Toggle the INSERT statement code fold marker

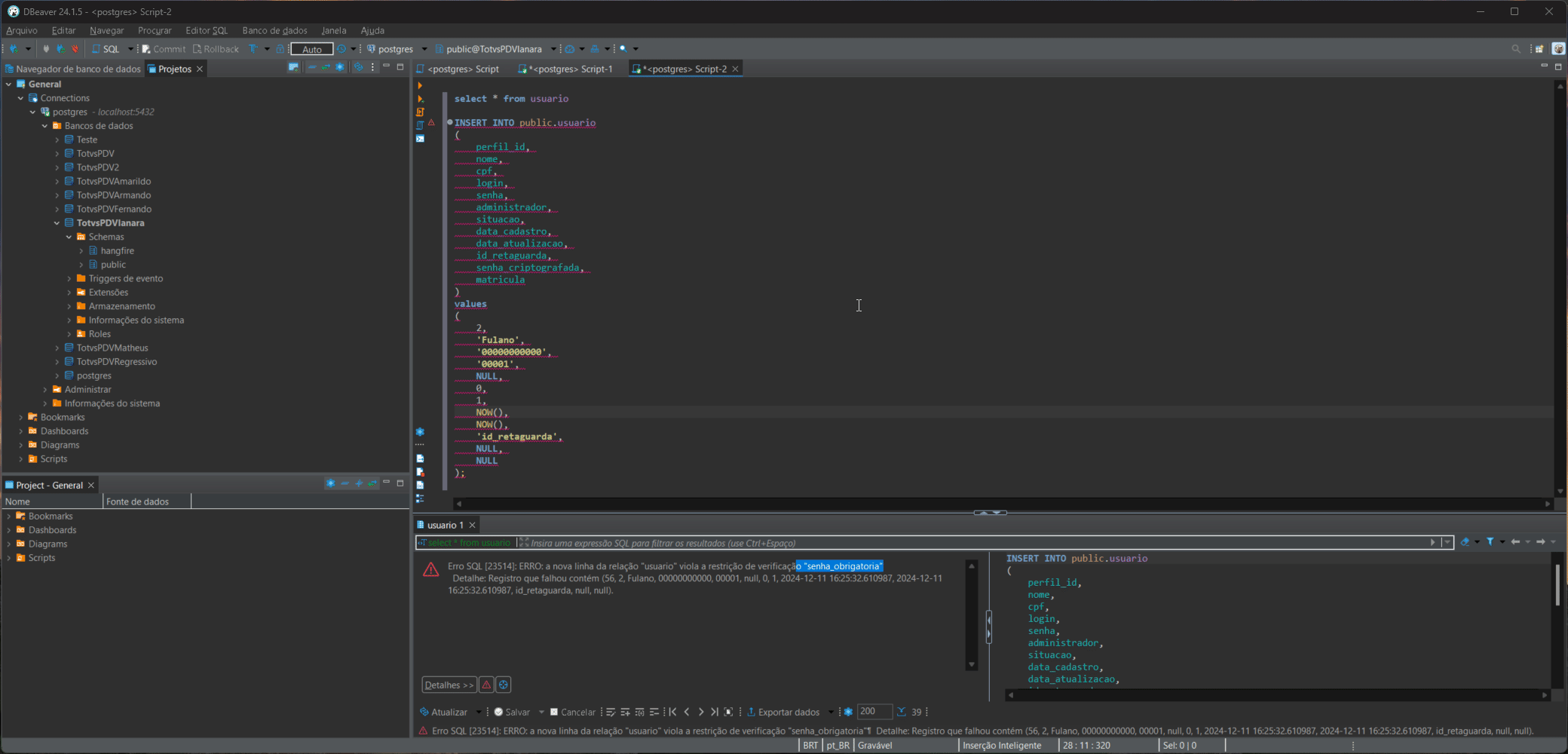point(450,122)
